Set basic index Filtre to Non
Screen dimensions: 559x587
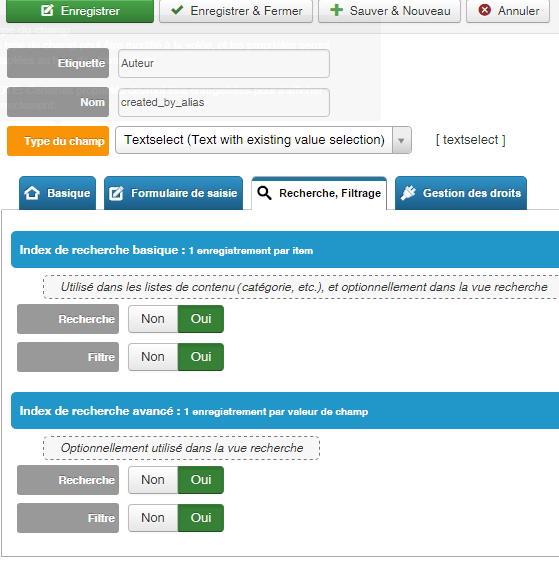(x=153, y=357)
